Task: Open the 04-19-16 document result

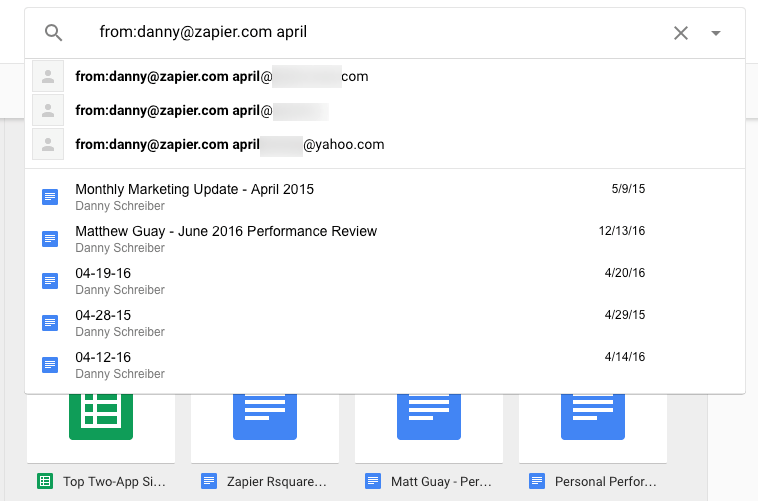Action: click(103, 273)
